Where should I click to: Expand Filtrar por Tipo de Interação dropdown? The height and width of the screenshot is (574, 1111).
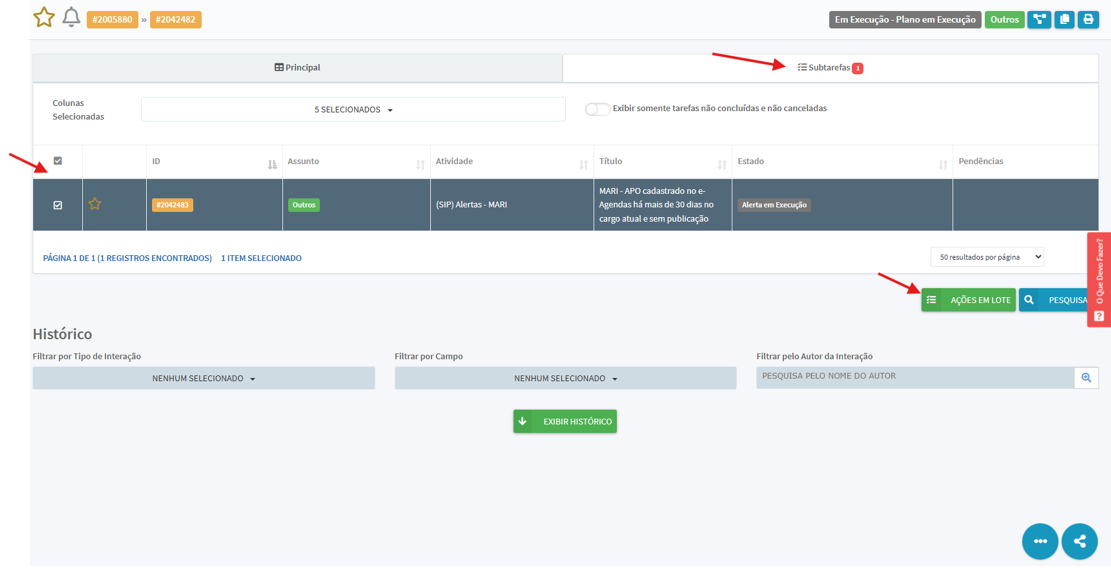[203, 378]
